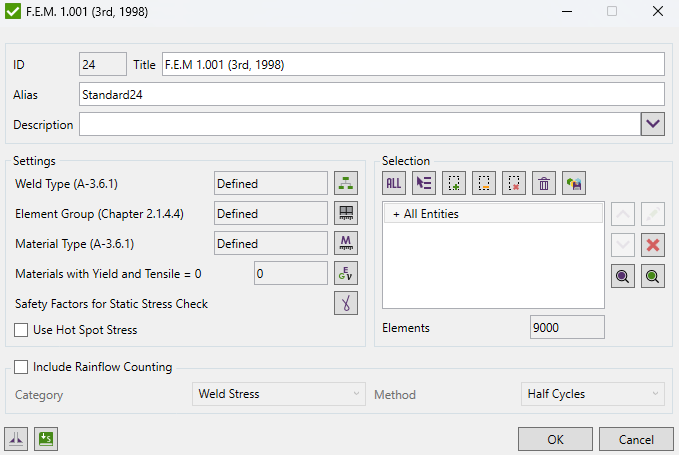Check Include Rainflow Counting
The height and width of the screenshot is (455, 679).
click(22, 367)
